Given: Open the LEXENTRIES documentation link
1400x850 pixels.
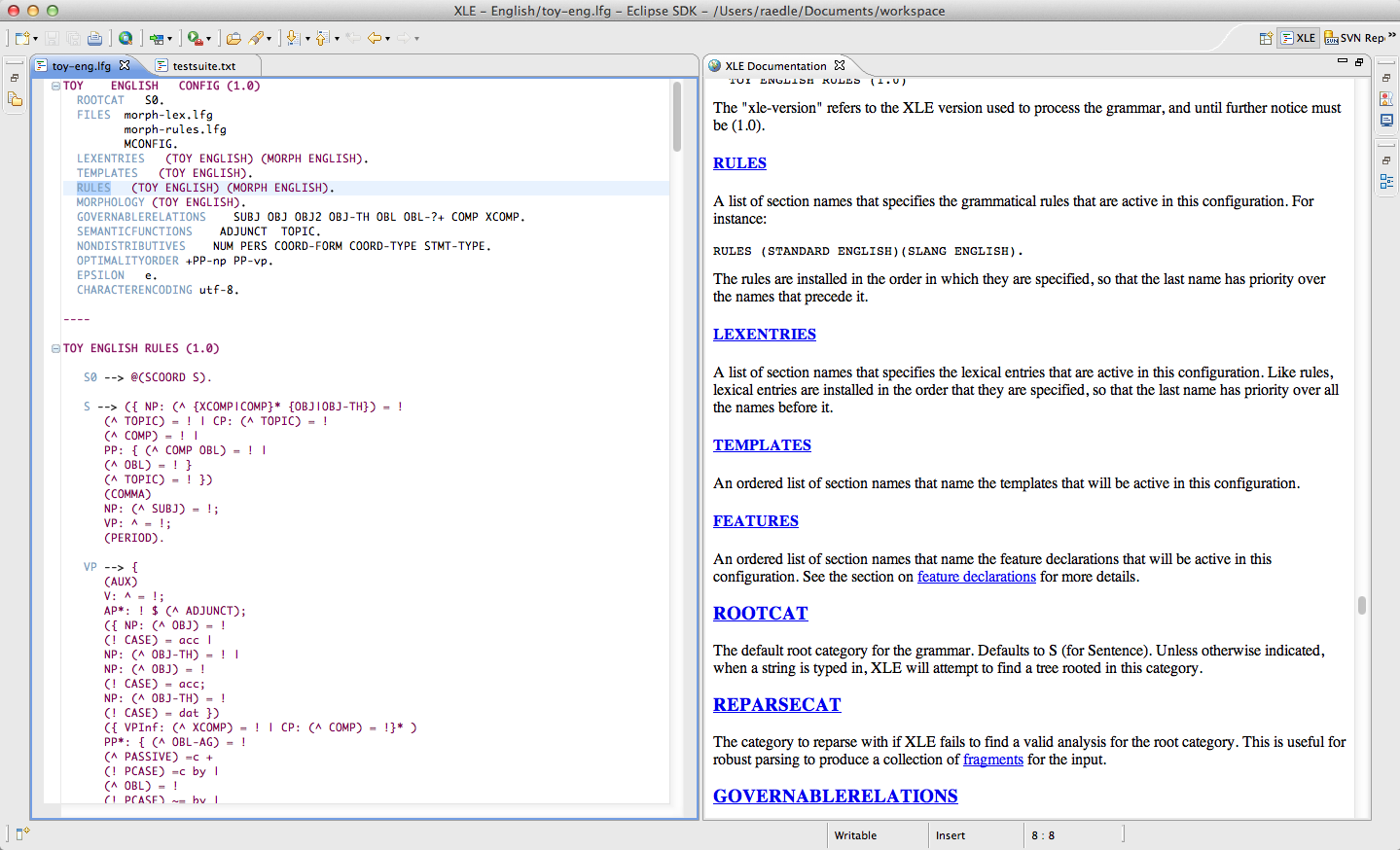Looking at the screenshot, I should click(x=764, y=335).
